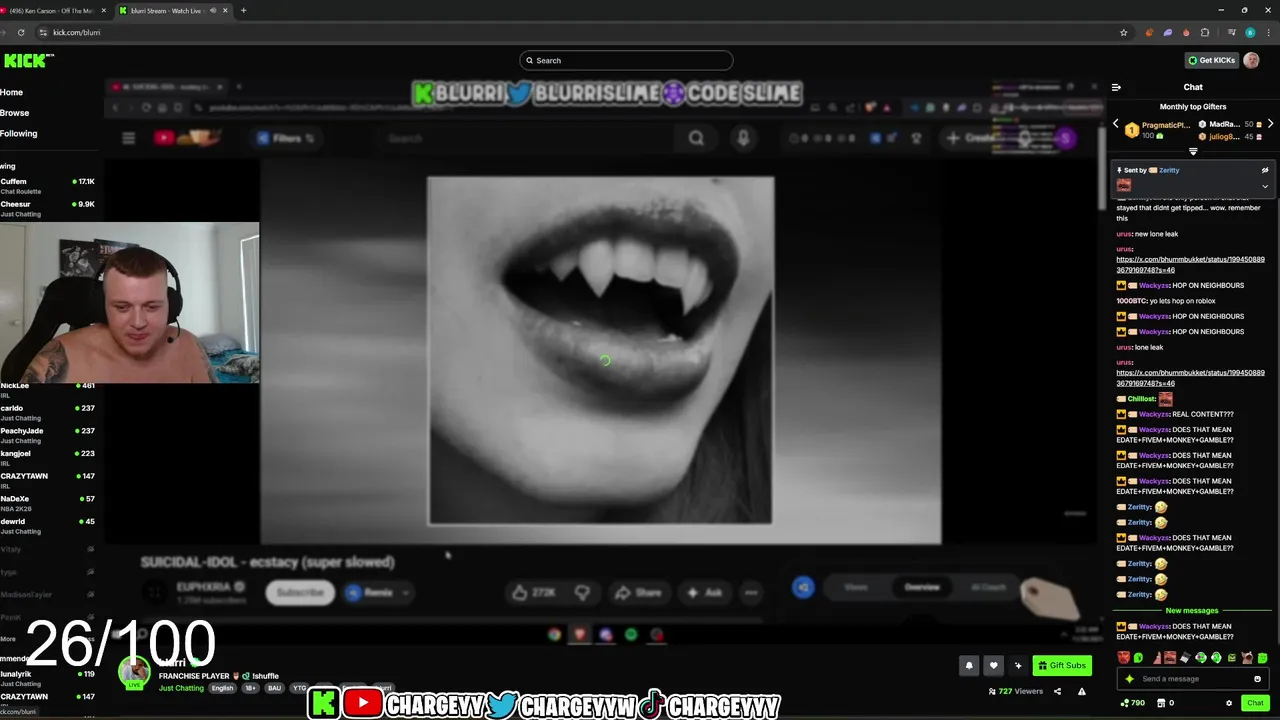Open urus's second x.com link in chat

click(1190, 378)
